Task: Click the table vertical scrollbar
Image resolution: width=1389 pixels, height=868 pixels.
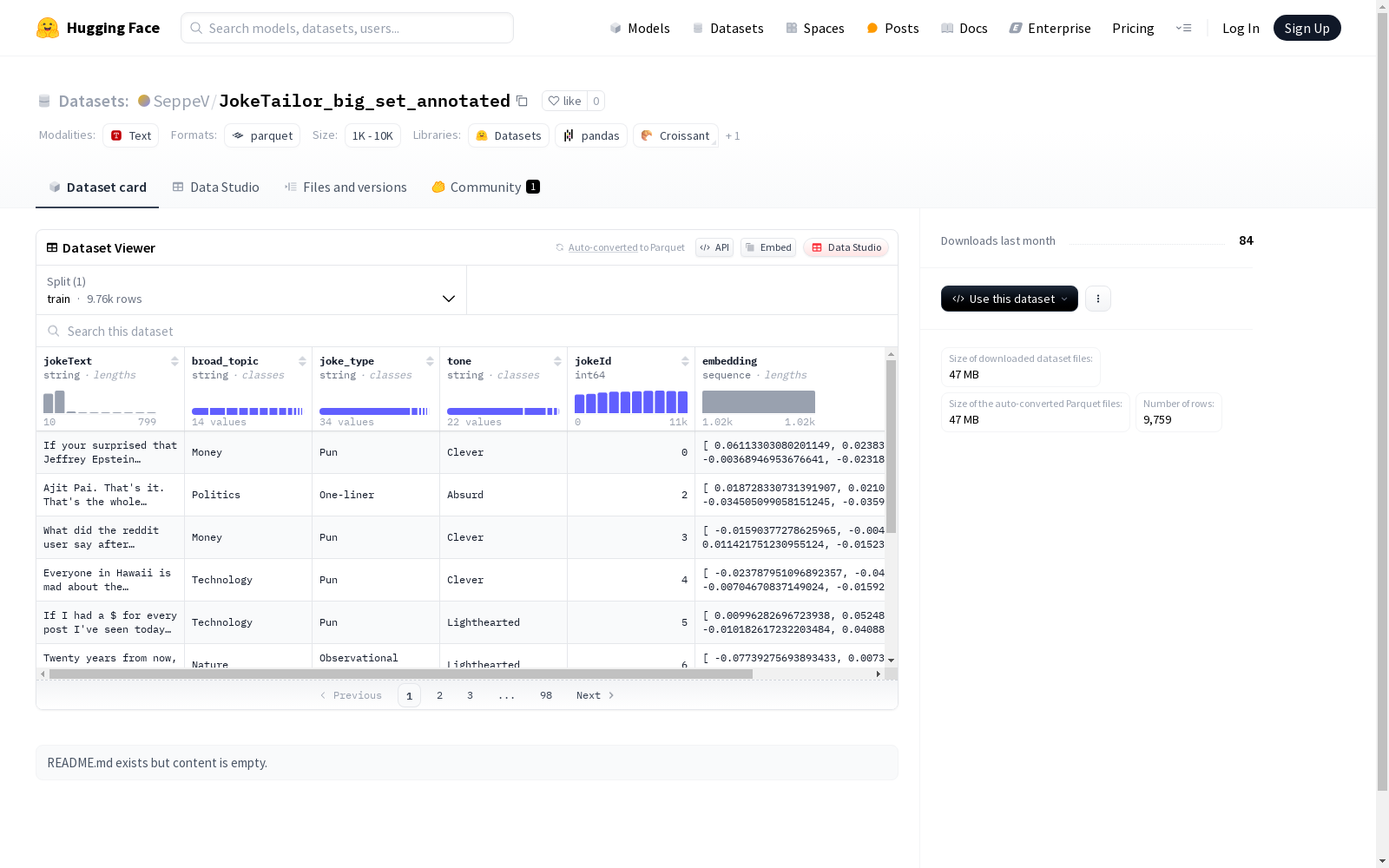Action: pyautogui.click(x=891, y=446)
